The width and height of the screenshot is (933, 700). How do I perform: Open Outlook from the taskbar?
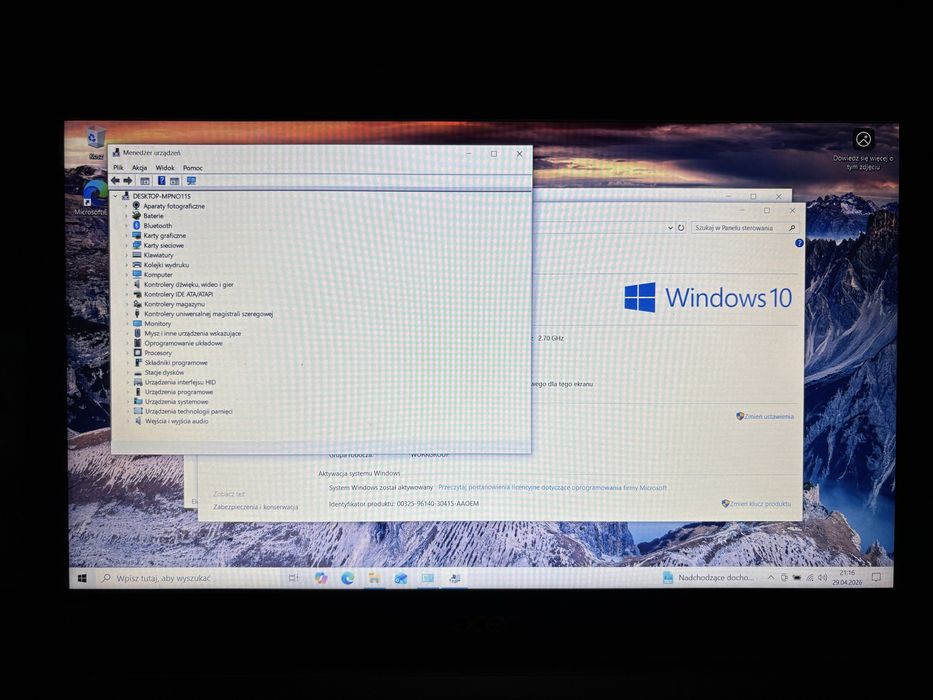pos(401,578)
